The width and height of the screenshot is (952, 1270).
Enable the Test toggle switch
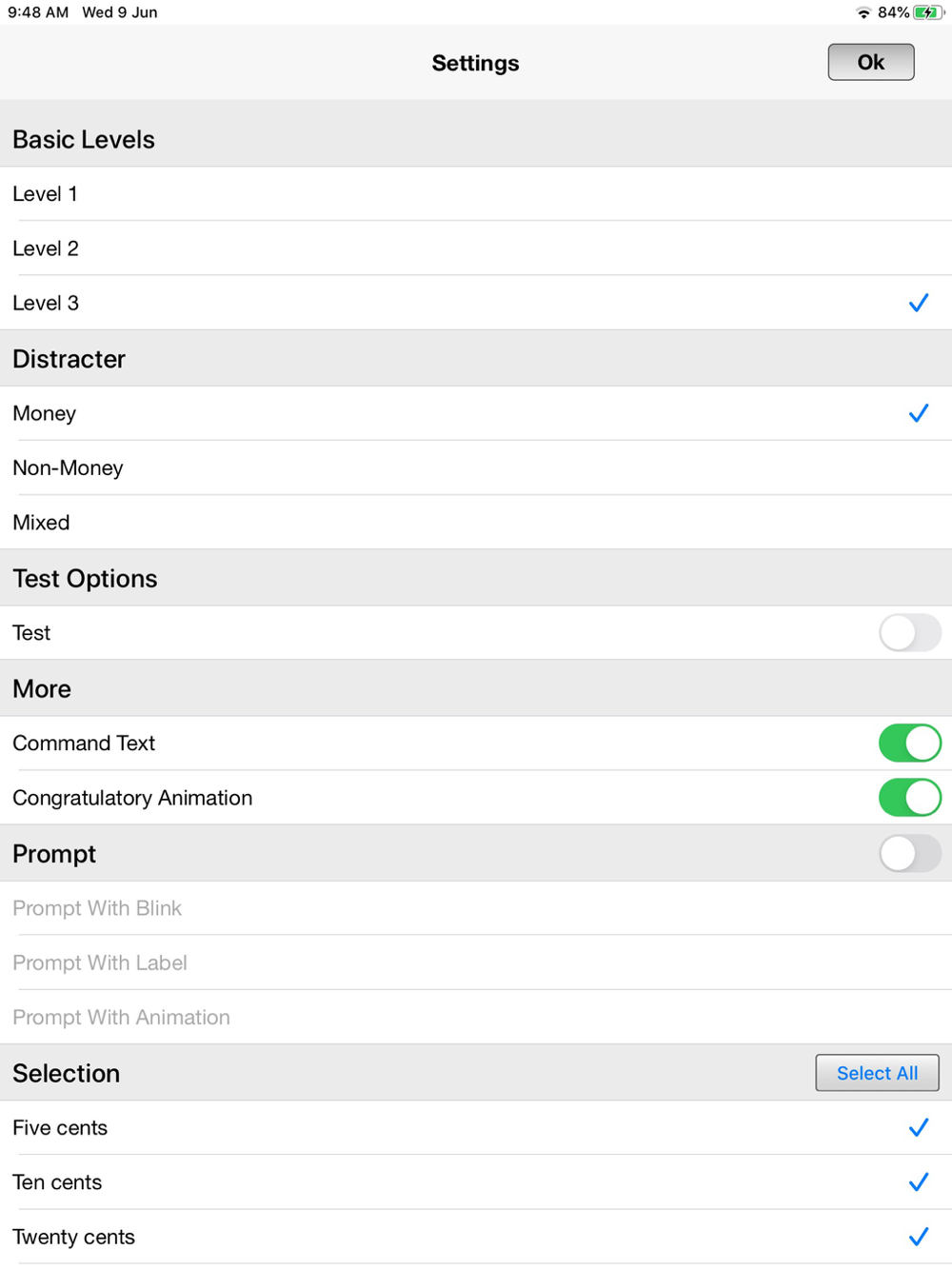point(909,633)
